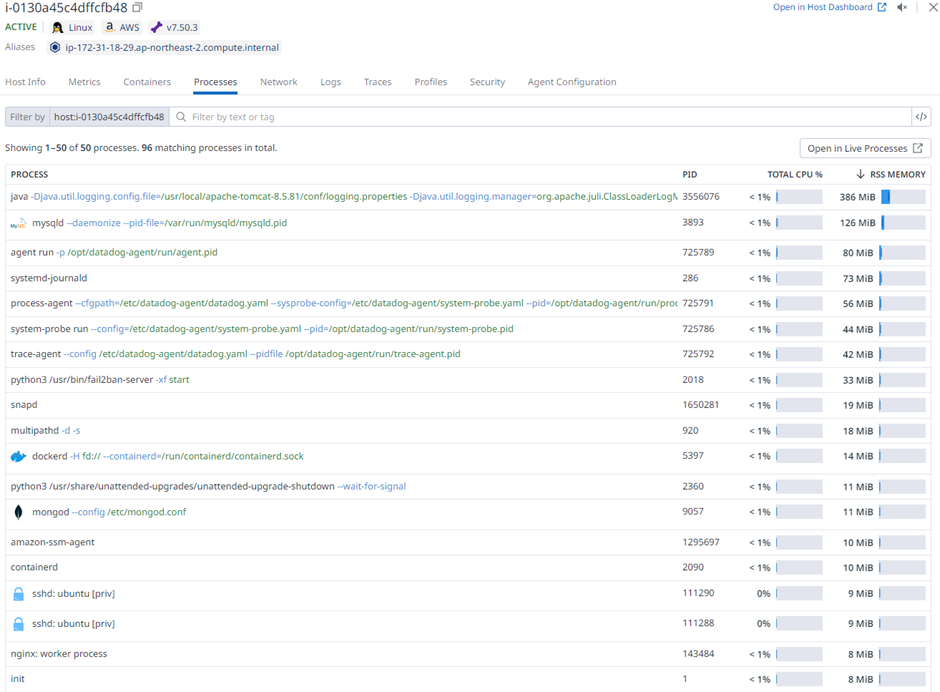Select the init process row
The image size is (940, 692).
(x=468, y=679)
